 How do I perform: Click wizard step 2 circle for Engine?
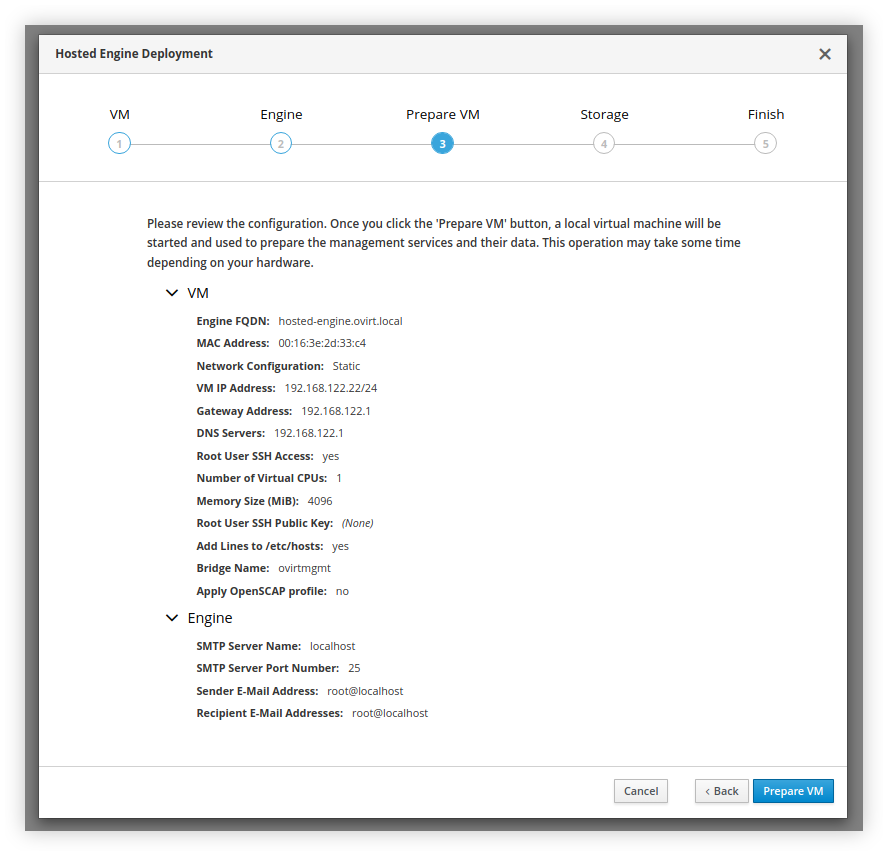click(281, 144)
